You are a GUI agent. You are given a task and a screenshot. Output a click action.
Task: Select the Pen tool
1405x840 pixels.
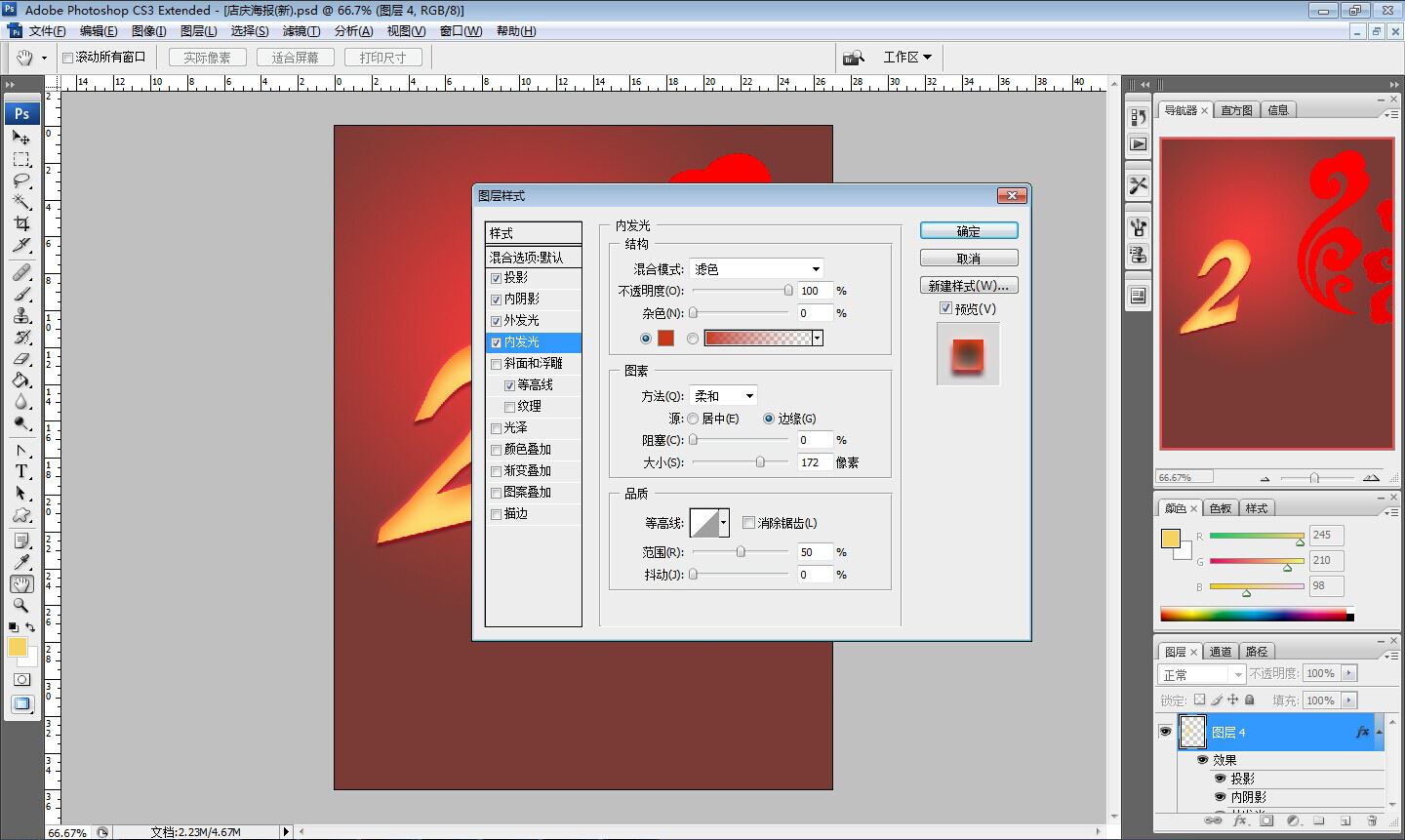(x=21, y=450)
